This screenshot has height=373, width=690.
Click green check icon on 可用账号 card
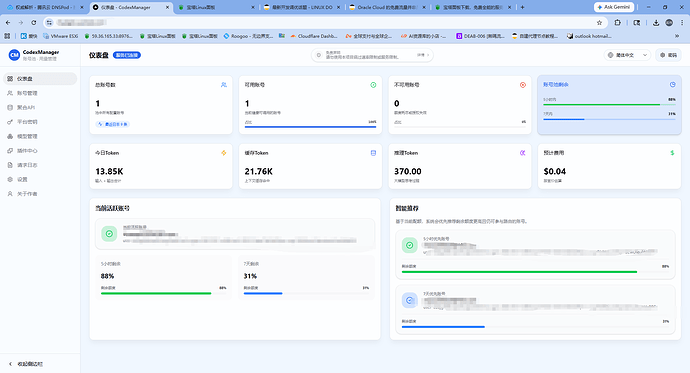(373, 85)
